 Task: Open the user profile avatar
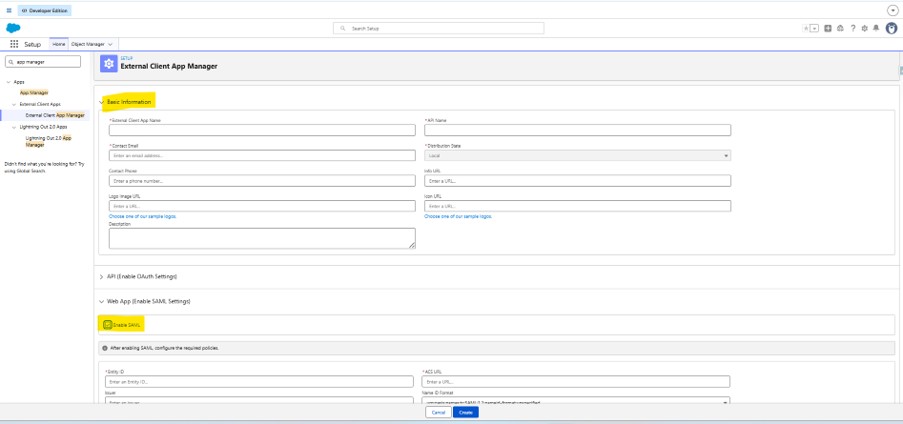click(x=891, y=28)
